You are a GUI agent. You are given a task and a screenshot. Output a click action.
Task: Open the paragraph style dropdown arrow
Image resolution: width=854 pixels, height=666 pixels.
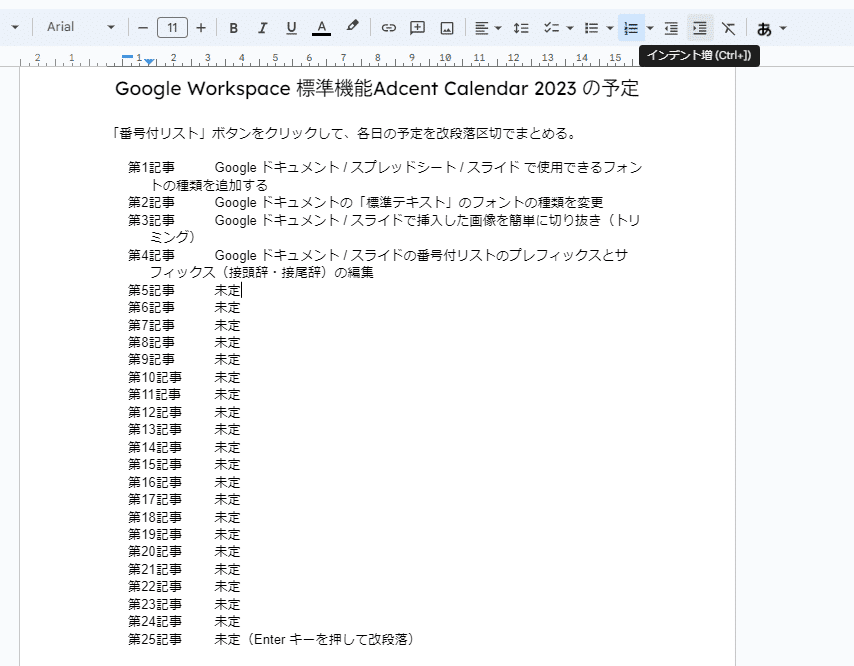(x=15, y=27)
